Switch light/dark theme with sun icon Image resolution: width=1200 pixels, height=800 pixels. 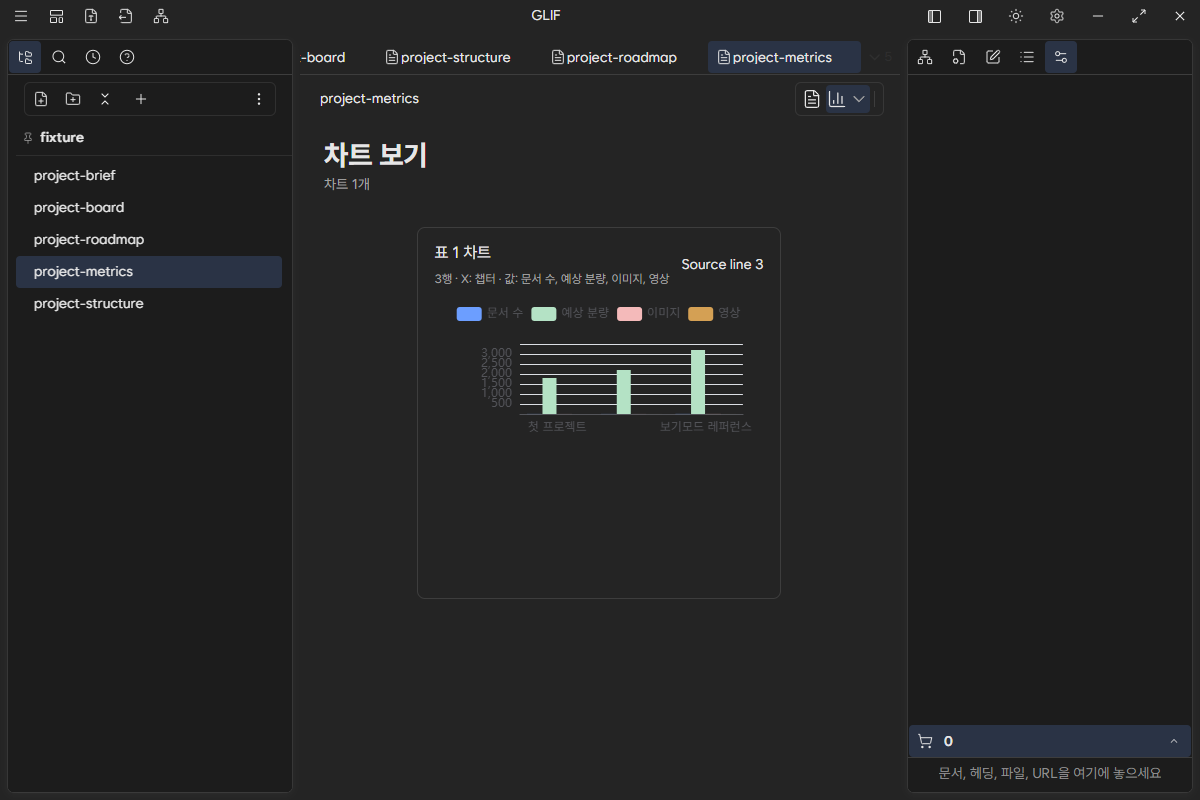click(1016, 16)
